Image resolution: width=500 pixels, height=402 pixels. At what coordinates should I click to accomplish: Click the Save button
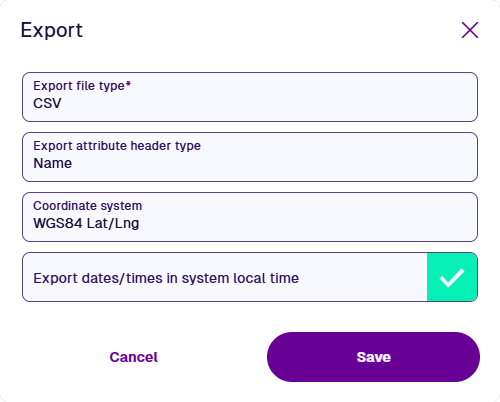pos(373,357)
